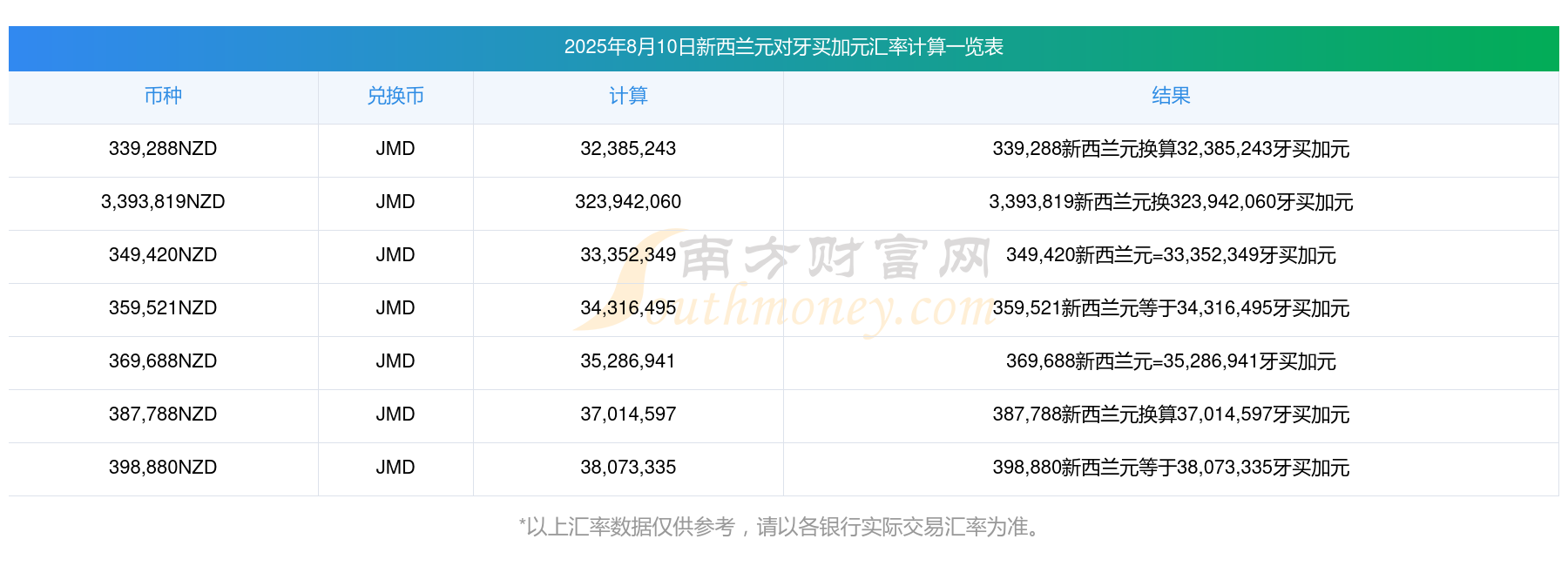
Task: Click JMD in the 3,393,819NZD row
Action: tap(395, 202)
